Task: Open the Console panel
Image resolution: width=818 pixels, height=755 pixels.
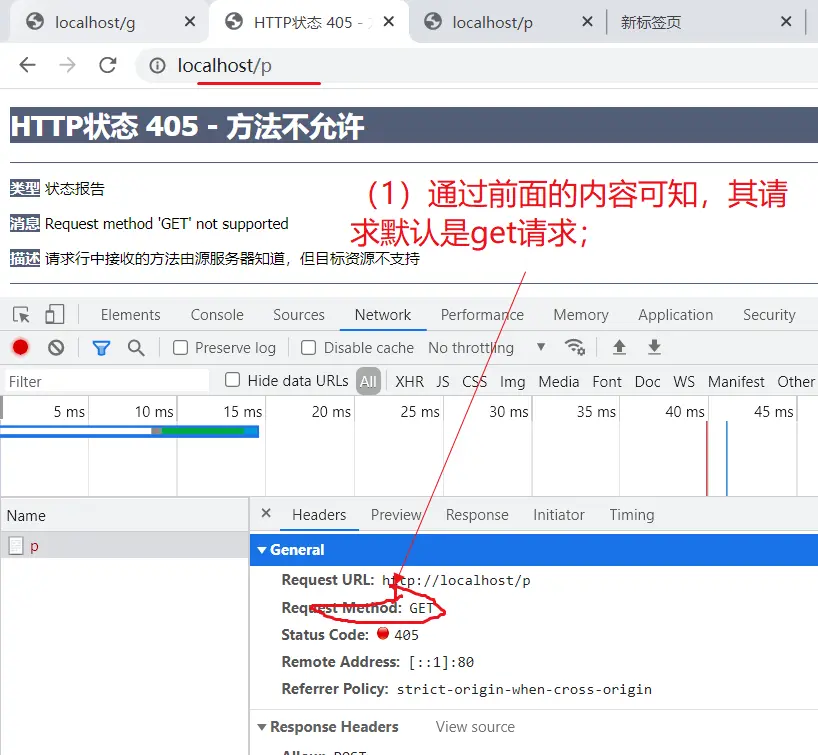Action: tap(217, 315)
